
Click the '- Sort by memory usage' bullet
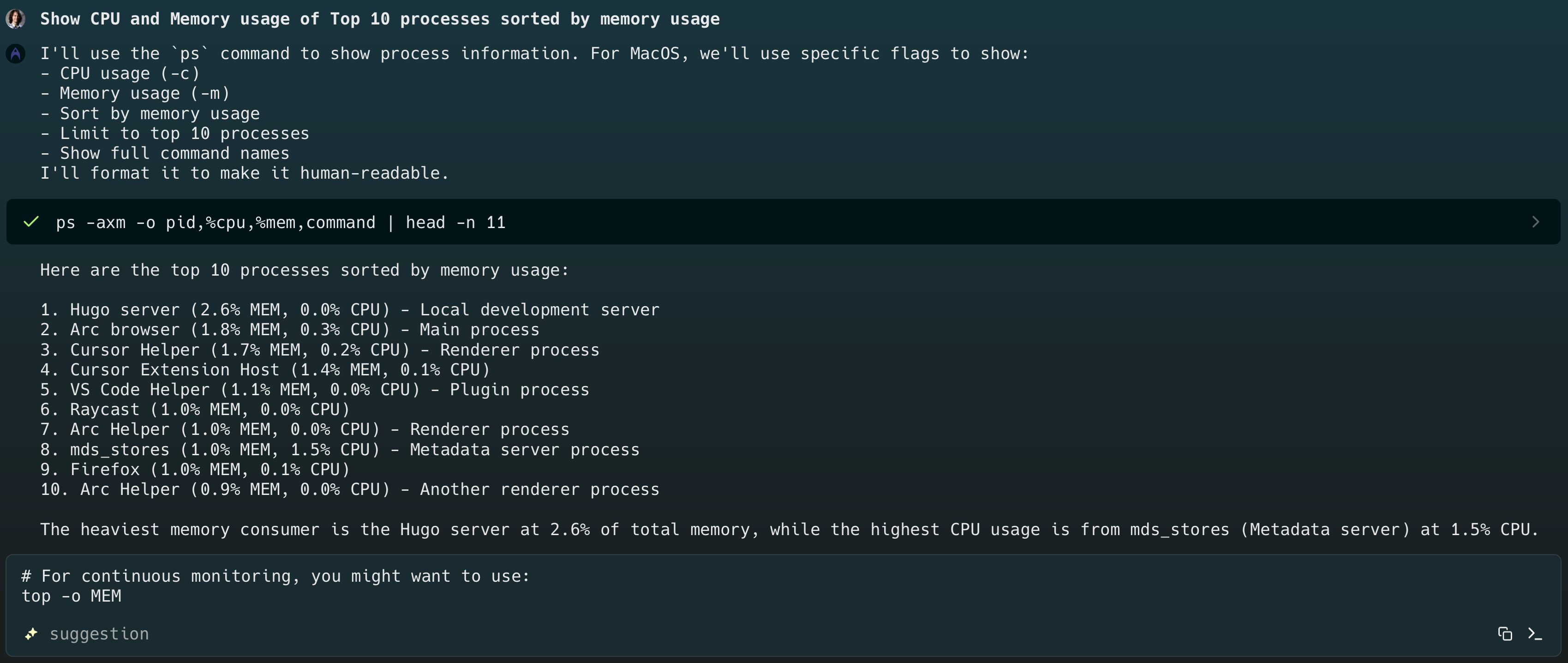[150, 114]
